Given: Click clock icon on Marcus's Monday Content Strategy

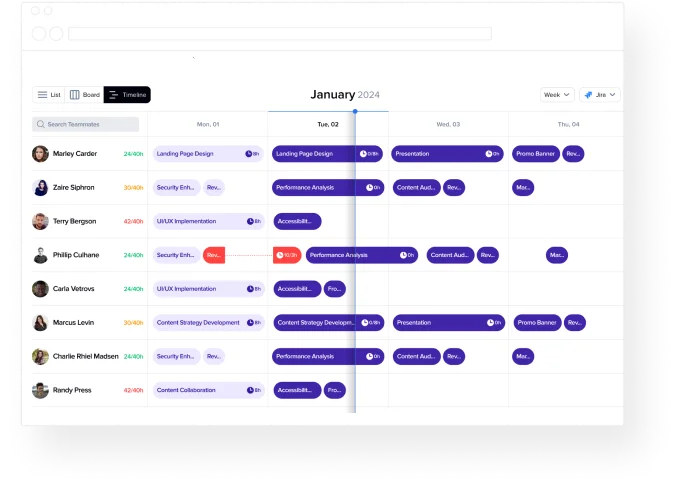Looking at the screenshot, I should pyautogui.click(x=250, y=323).
